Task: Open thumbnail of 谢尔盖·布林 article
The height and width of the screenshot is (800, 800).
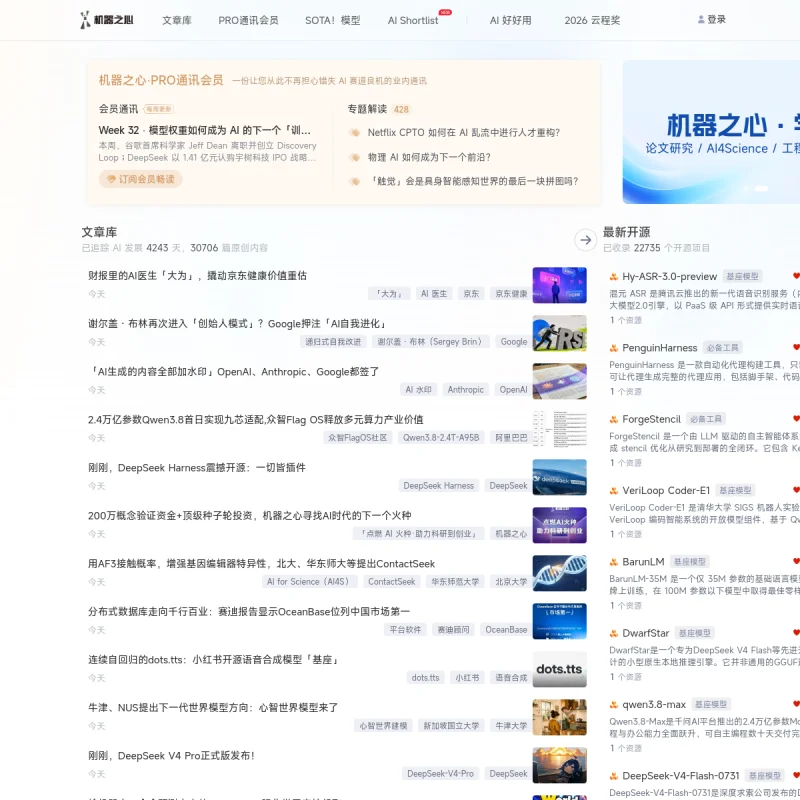Action: (x=559, y=333)
